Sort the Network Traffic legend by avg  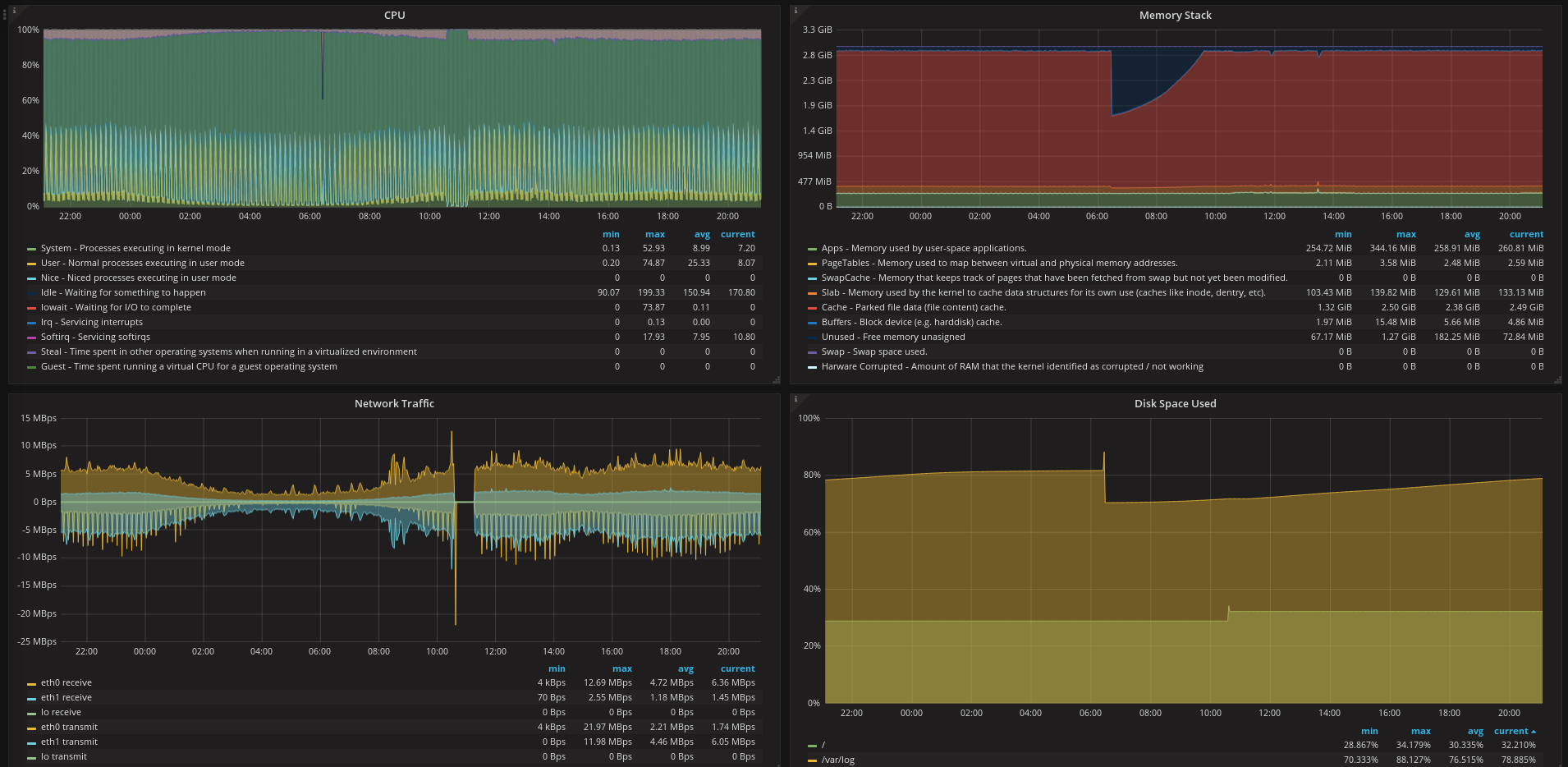click(x=685, y=668)
